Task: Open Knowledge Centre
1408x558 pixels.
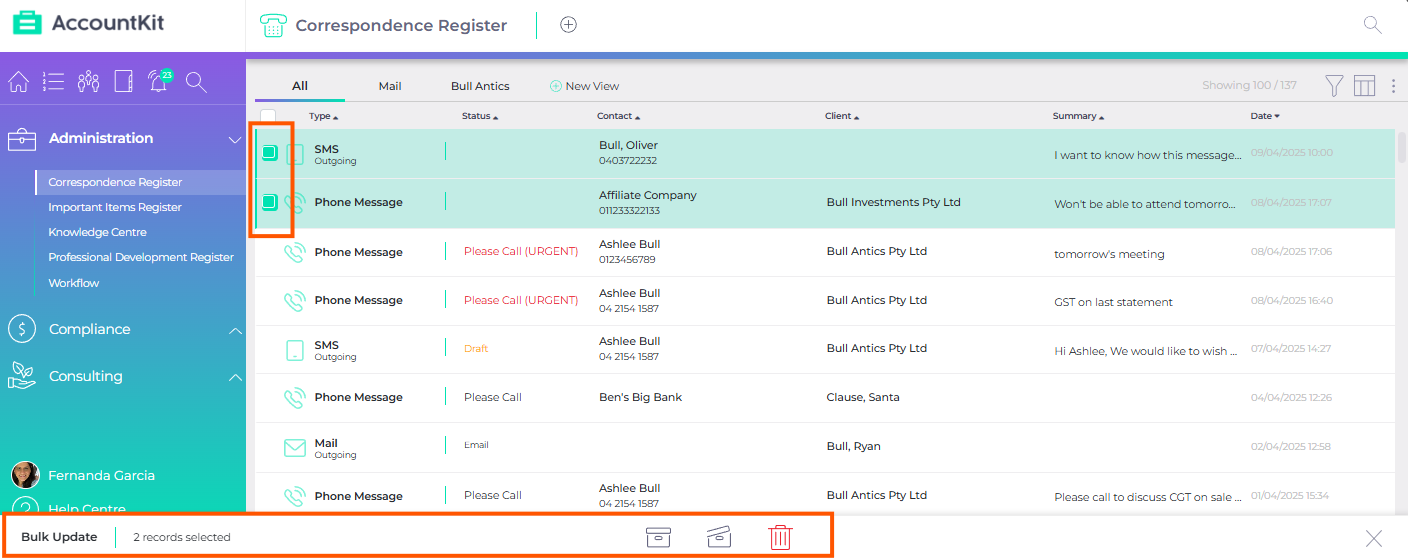Action: click(x=97, y=232)
